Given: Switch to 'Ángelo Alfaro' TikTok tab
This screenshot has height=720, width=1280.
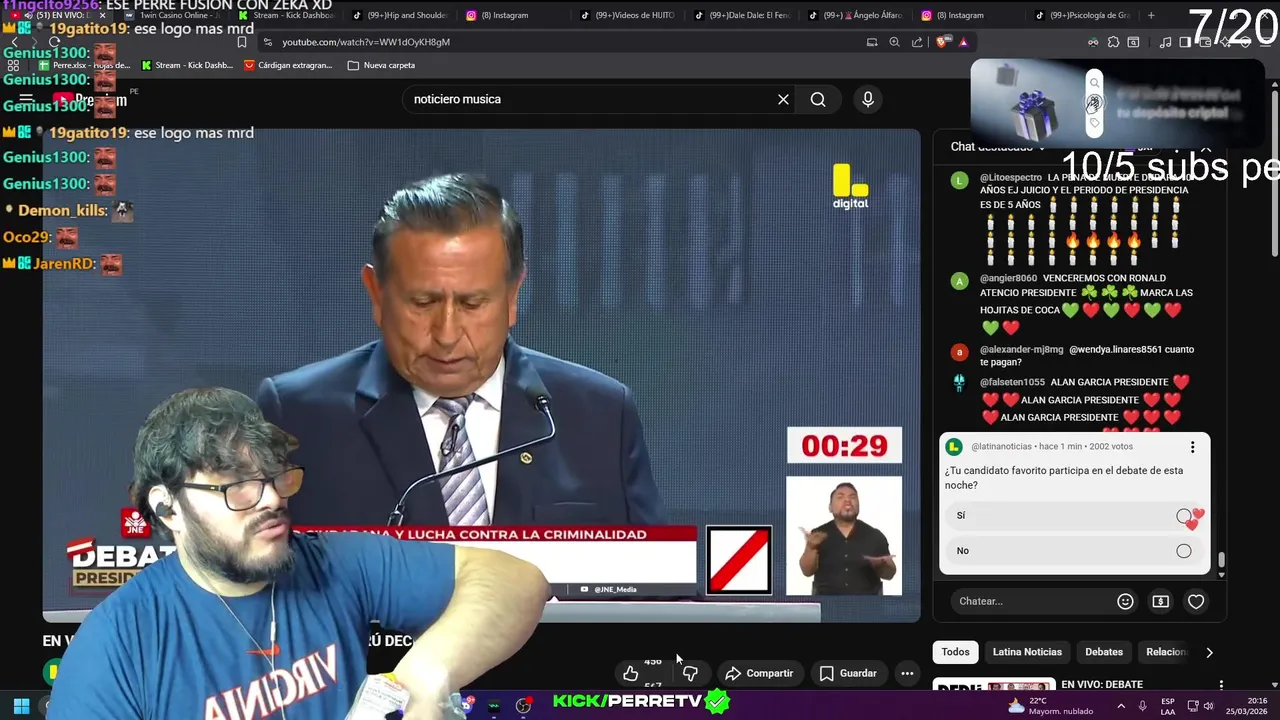Looking at the screenshot, I should coord(855,15).
